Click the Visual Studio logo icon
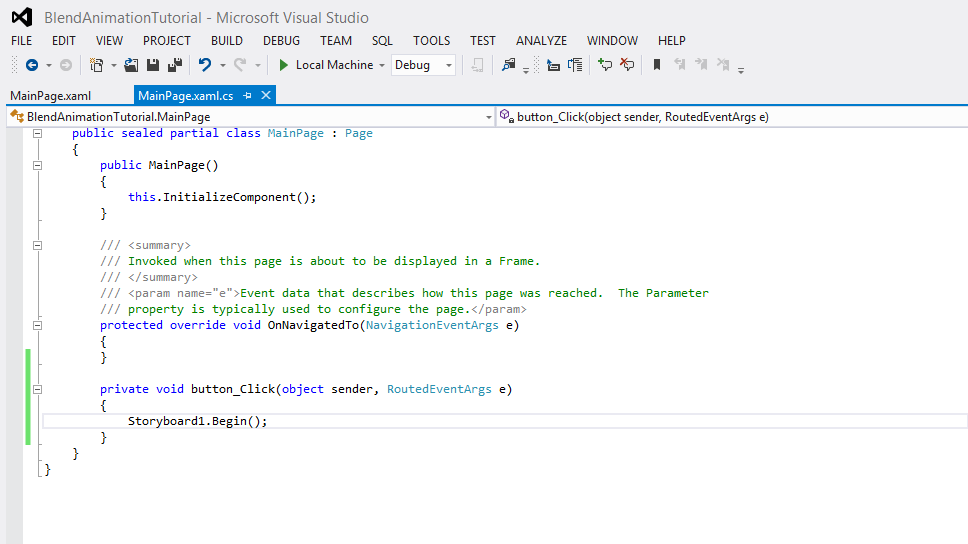Screen dimensions: 968x544 pyautogui.click(x=22, y=17)
